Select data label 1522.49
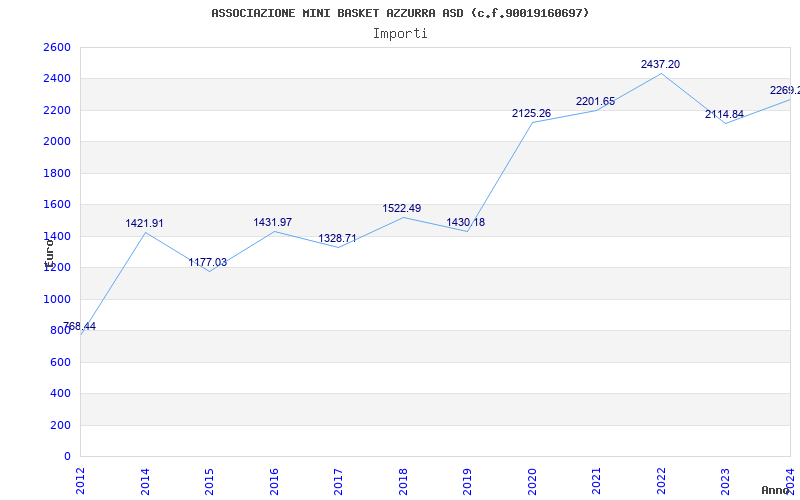Viewport: 800px width, 500px height. click(x=402, y=208)
